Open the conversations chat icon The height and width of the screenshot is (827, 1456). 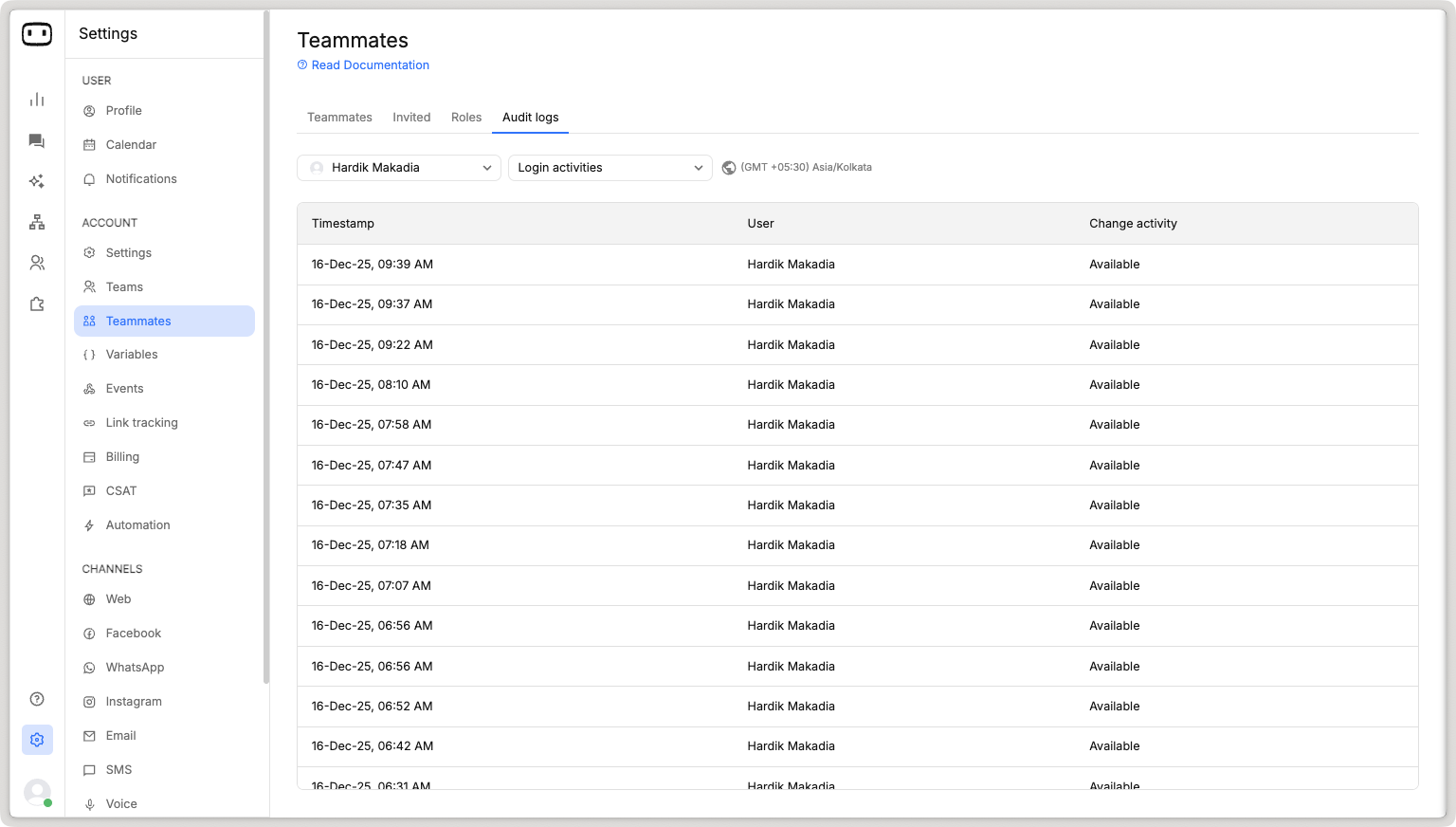pyautogui.click(x=37, y=141)
